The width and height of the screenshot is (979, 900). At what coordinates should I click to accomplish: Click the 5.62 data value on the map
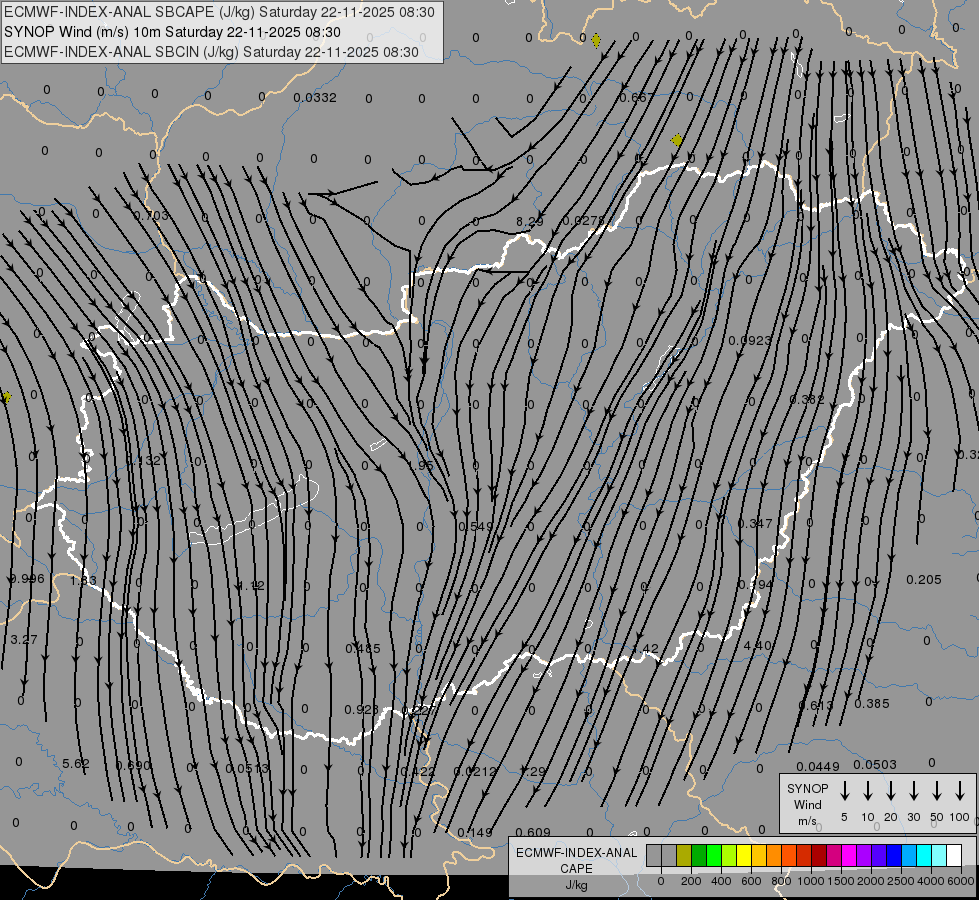(x=76, y=764)
